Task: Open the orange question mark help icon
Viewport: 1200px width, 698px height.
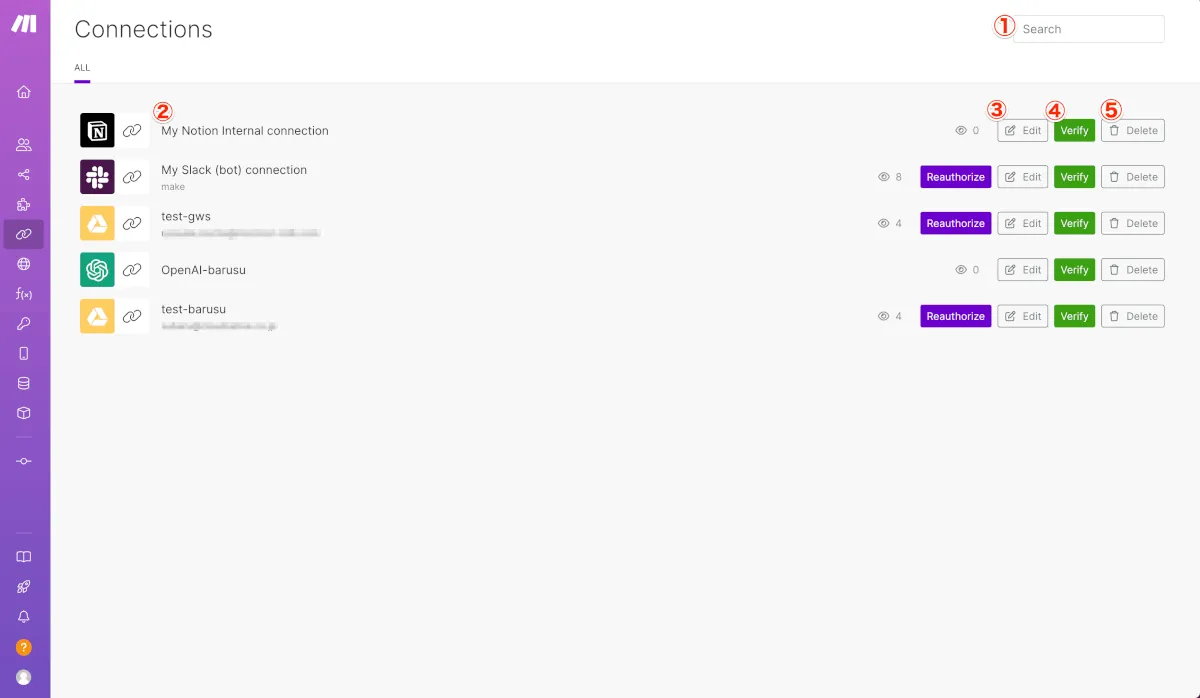Action: click(x=24, y=647)
